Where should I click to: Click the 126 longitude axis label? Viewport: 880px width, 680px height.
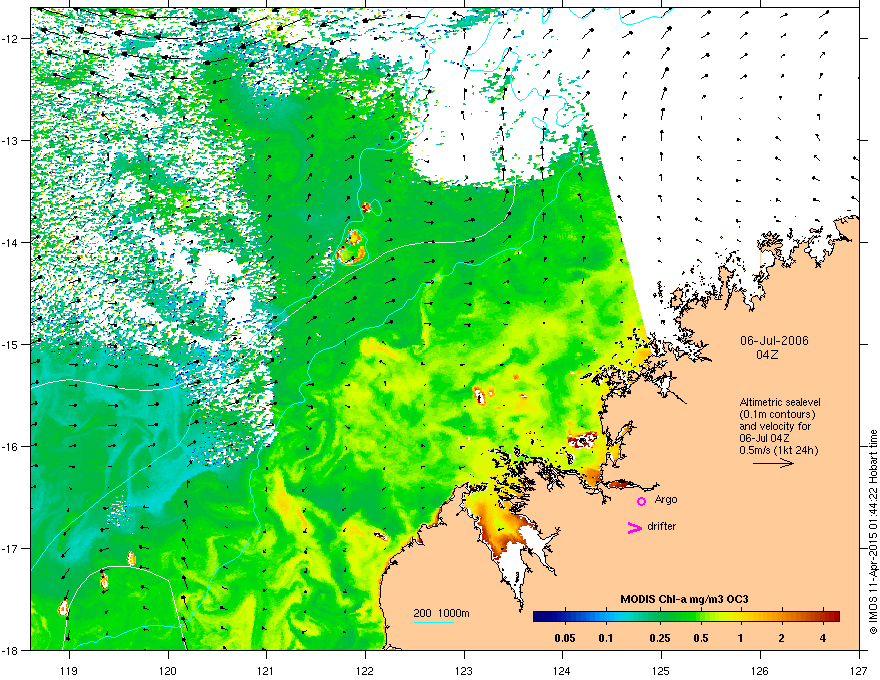(760, 670)
